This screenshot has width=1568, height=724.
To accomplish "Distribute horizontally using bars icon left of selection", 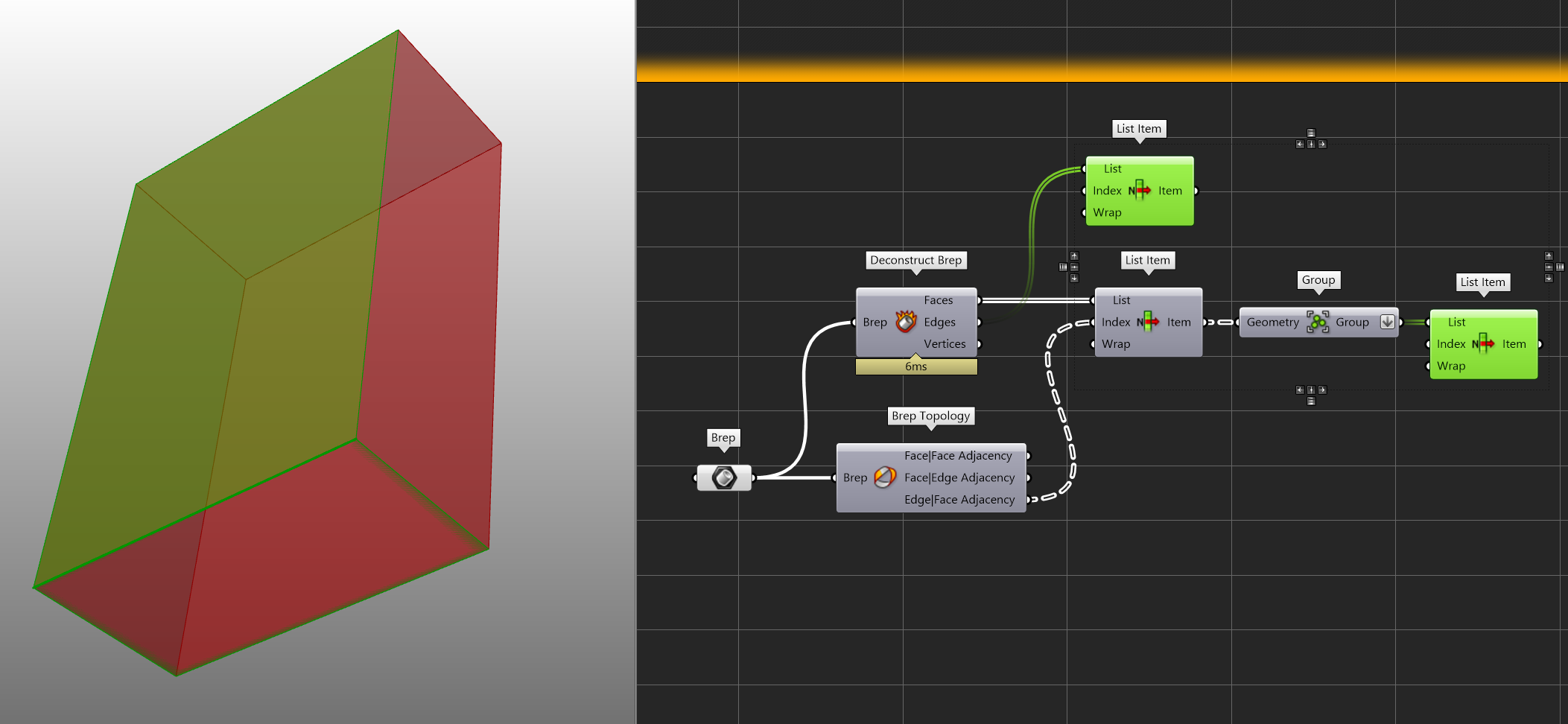I will coord(1063,267).
